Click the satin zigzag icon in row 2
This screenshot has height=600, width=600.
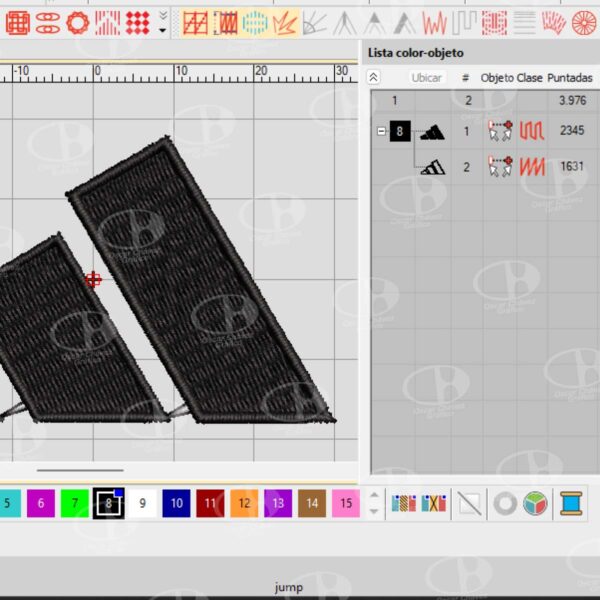(532, 167)
